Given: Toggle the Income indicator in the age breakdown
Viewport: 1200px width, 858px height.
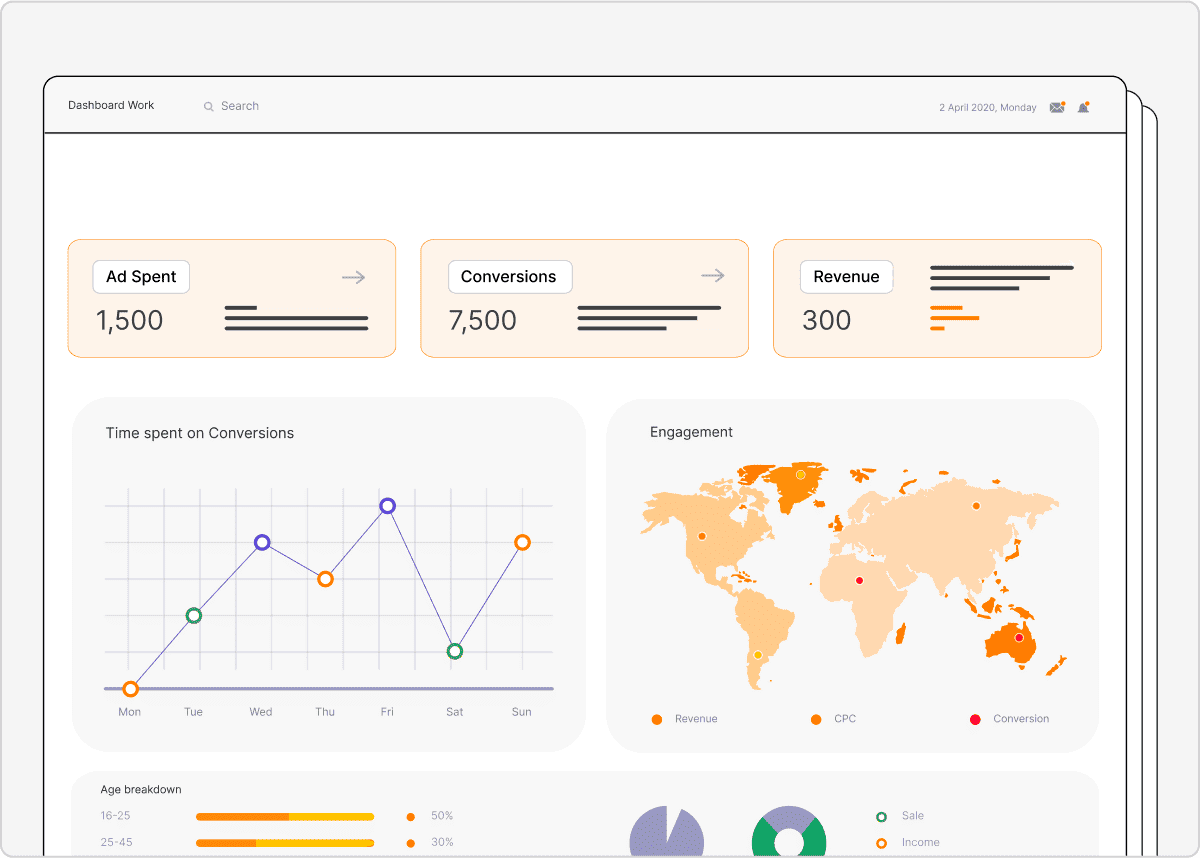Looking at the screenshot, I should [x=881, y=842].
